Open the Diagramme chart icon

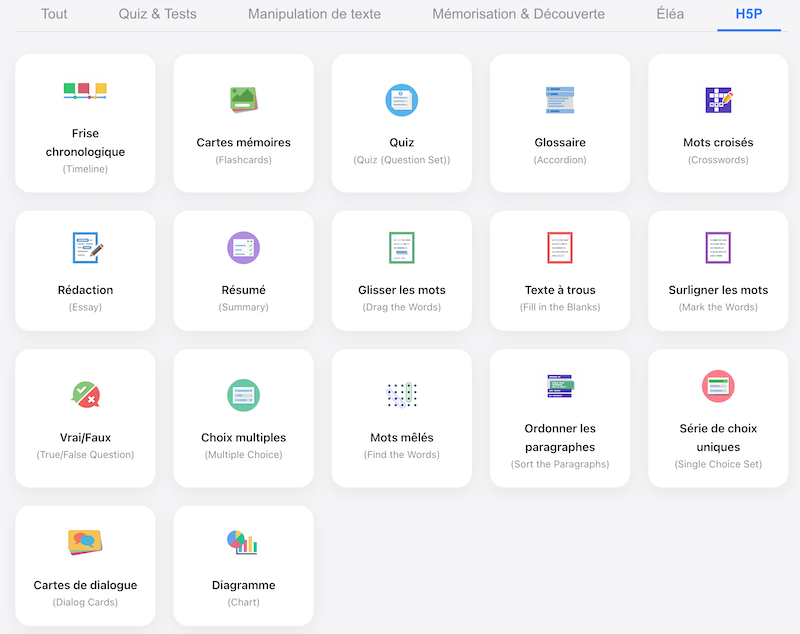point(243,542)
